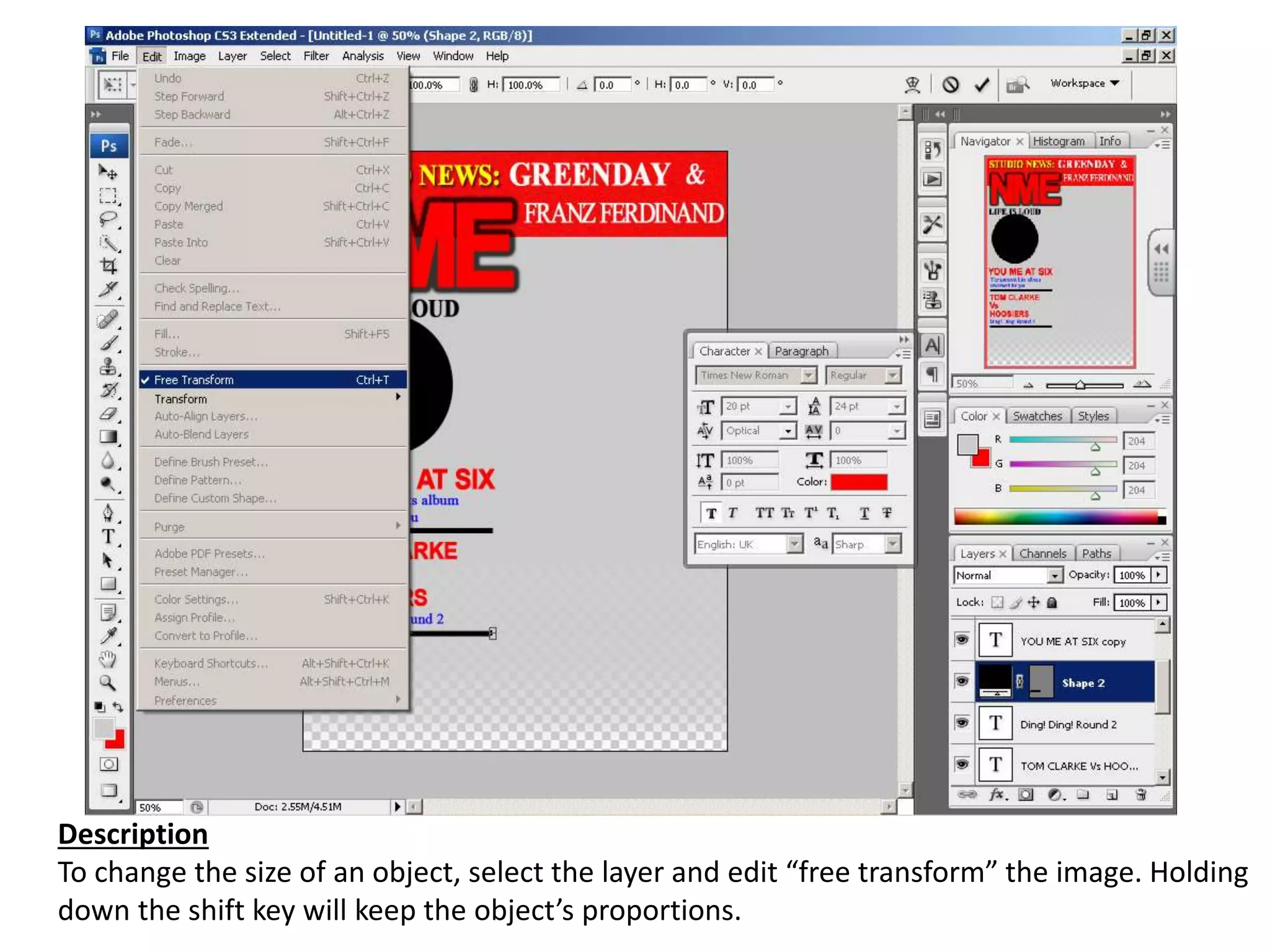Select the Brush tool

(x=108, y=343)
